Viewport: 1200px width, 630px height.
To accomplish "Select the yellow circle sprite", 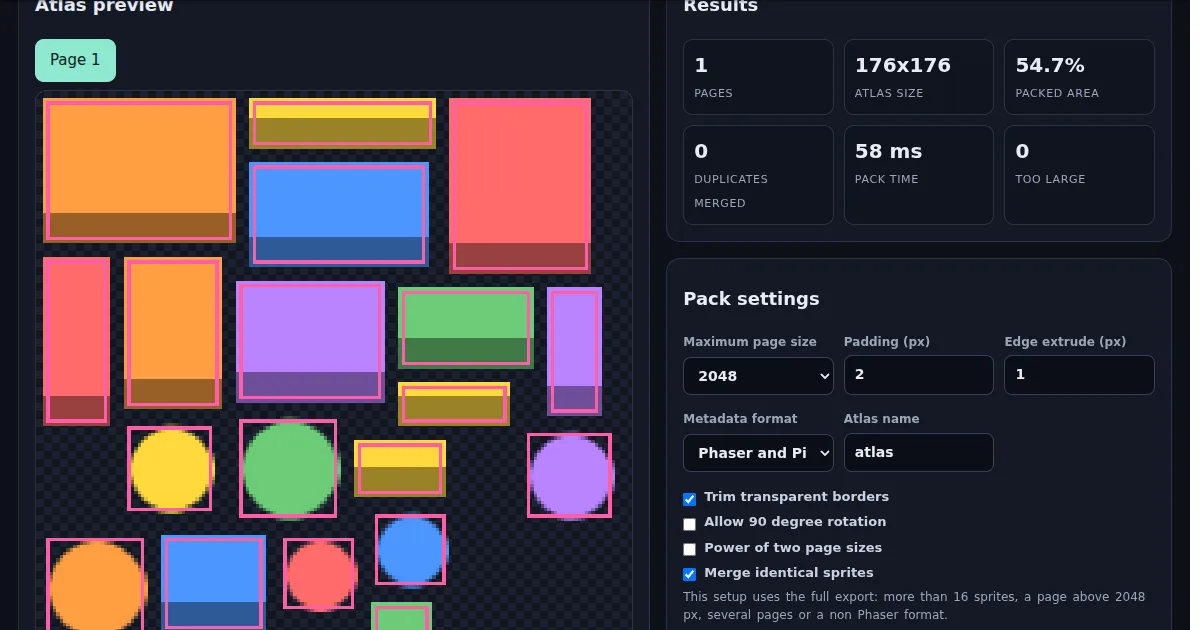I will click(170, 469).
